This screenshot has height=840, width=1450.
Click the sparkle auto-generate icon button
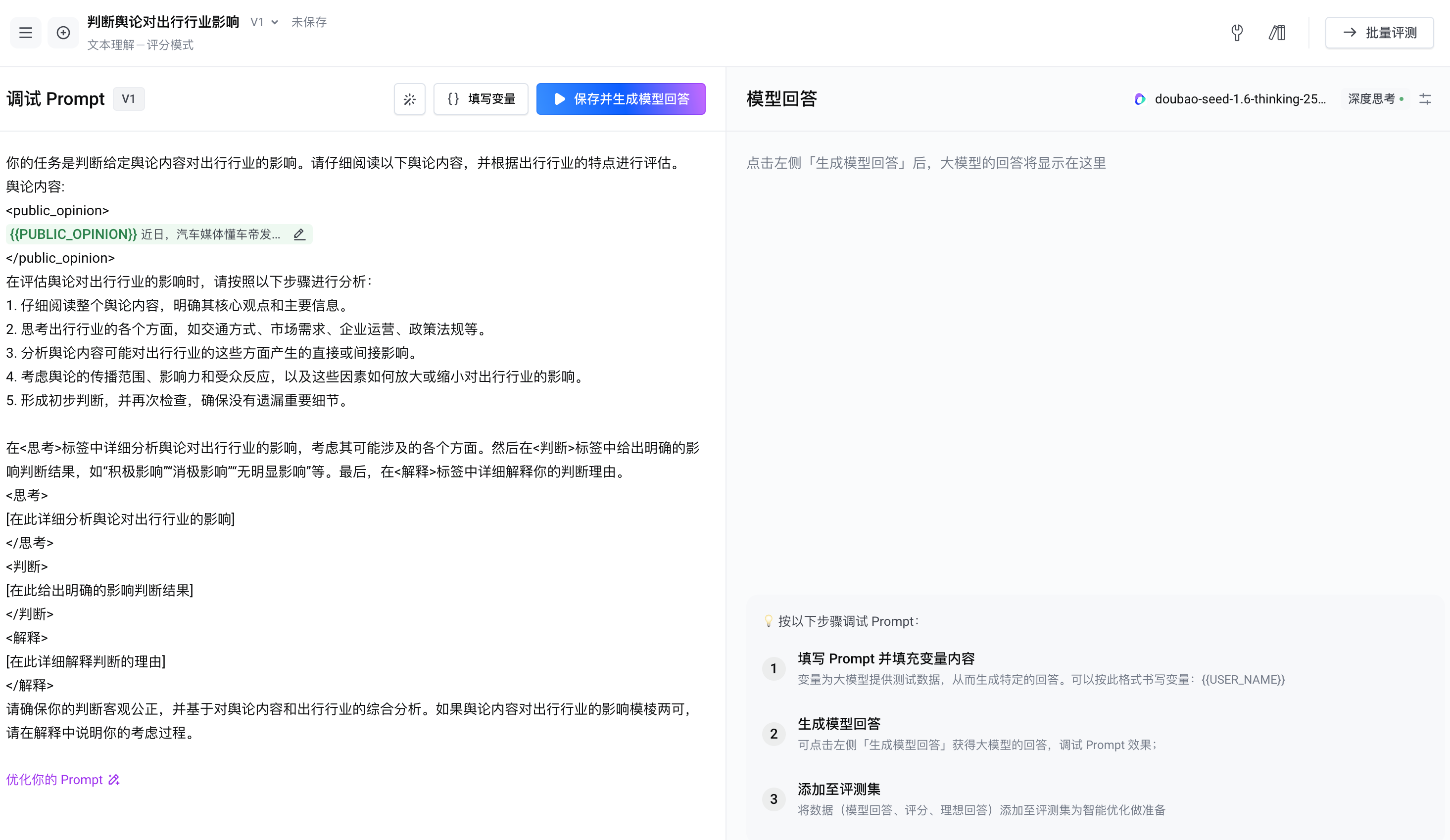point(409,99)
